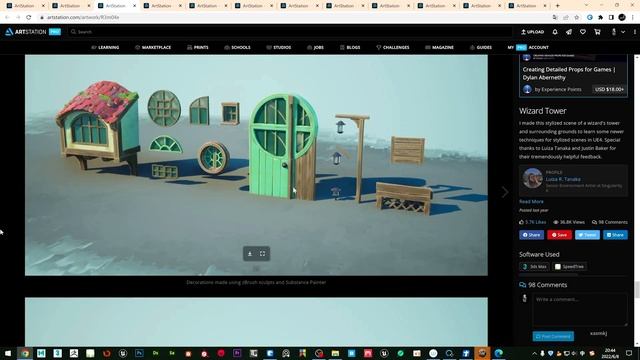This screenshot has width=640, height=360.
Task: Click the 3ds Max software tag
Action: pyautogui.click(x=534, y=267)
